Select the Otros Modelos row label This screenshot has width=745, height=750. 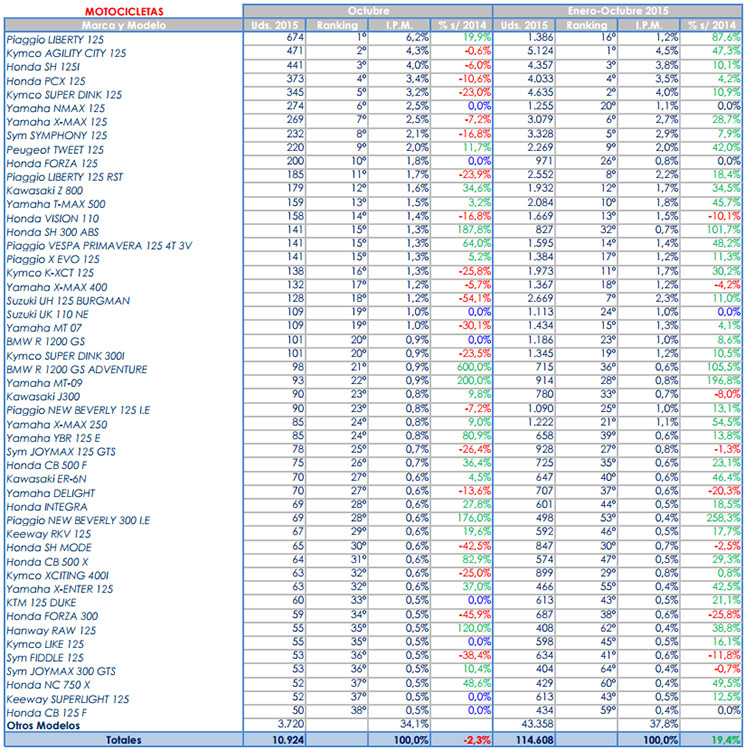[x=44, y=726]
